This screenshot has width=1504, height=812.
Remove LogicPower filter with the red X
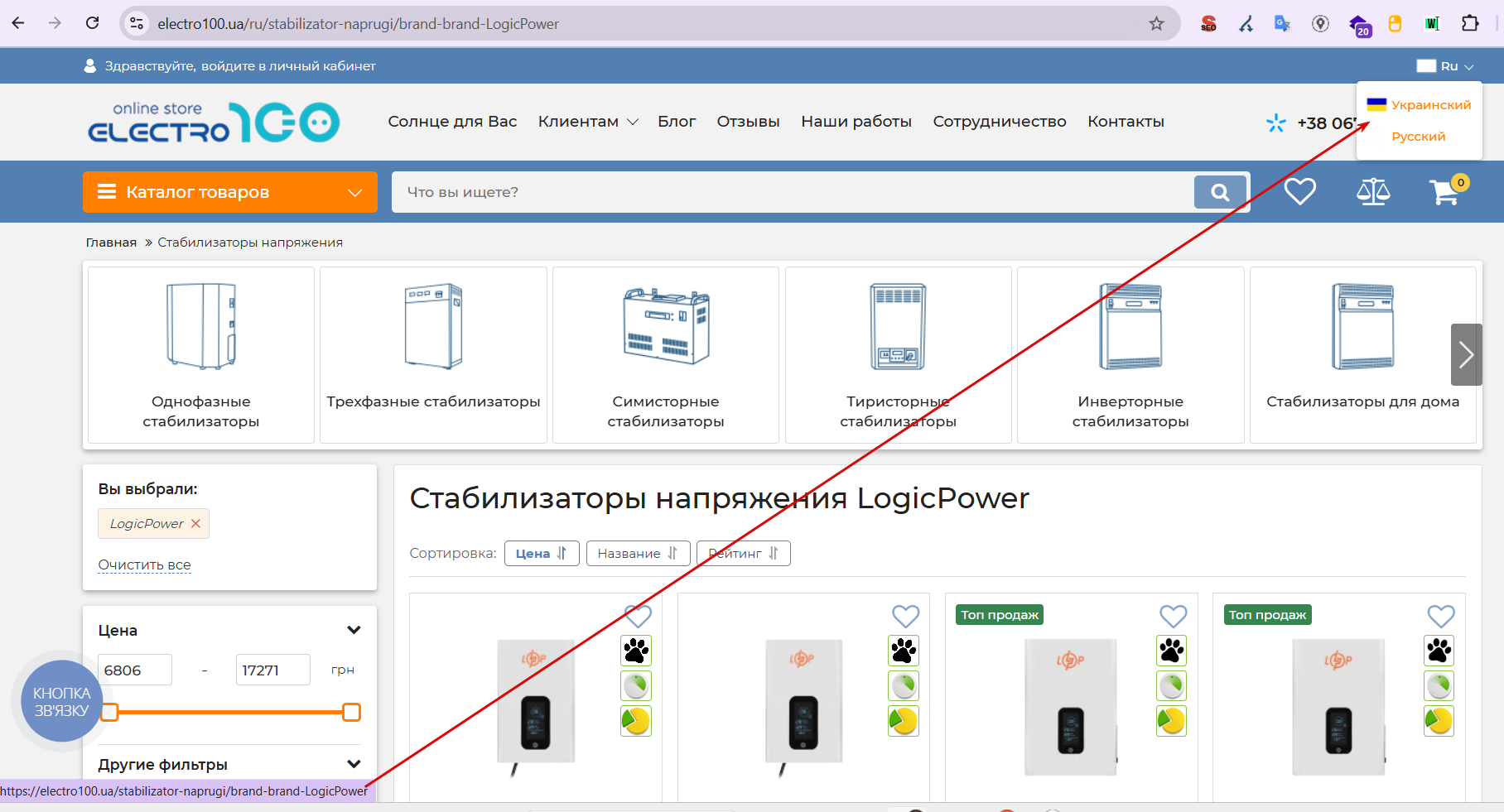pos(196,523)
